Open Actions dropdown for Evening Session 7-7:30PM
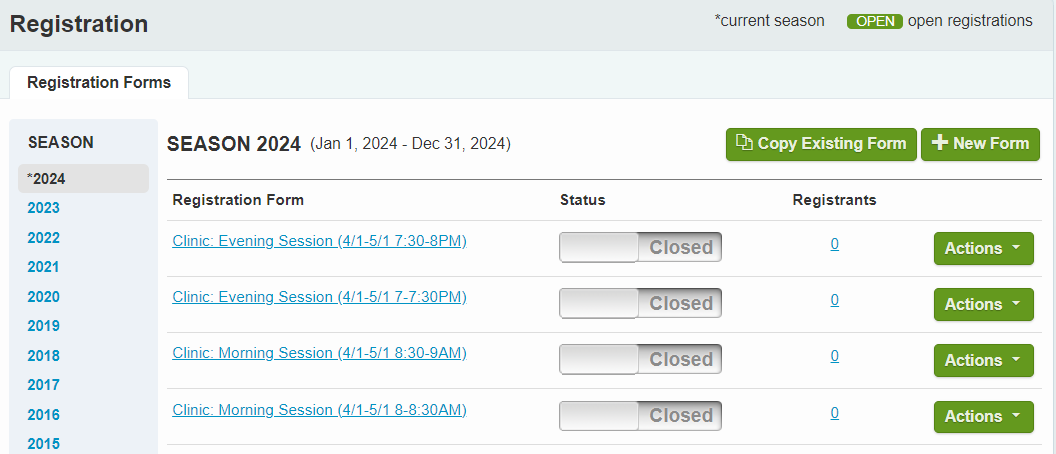1056x454 pixels. 983,304
